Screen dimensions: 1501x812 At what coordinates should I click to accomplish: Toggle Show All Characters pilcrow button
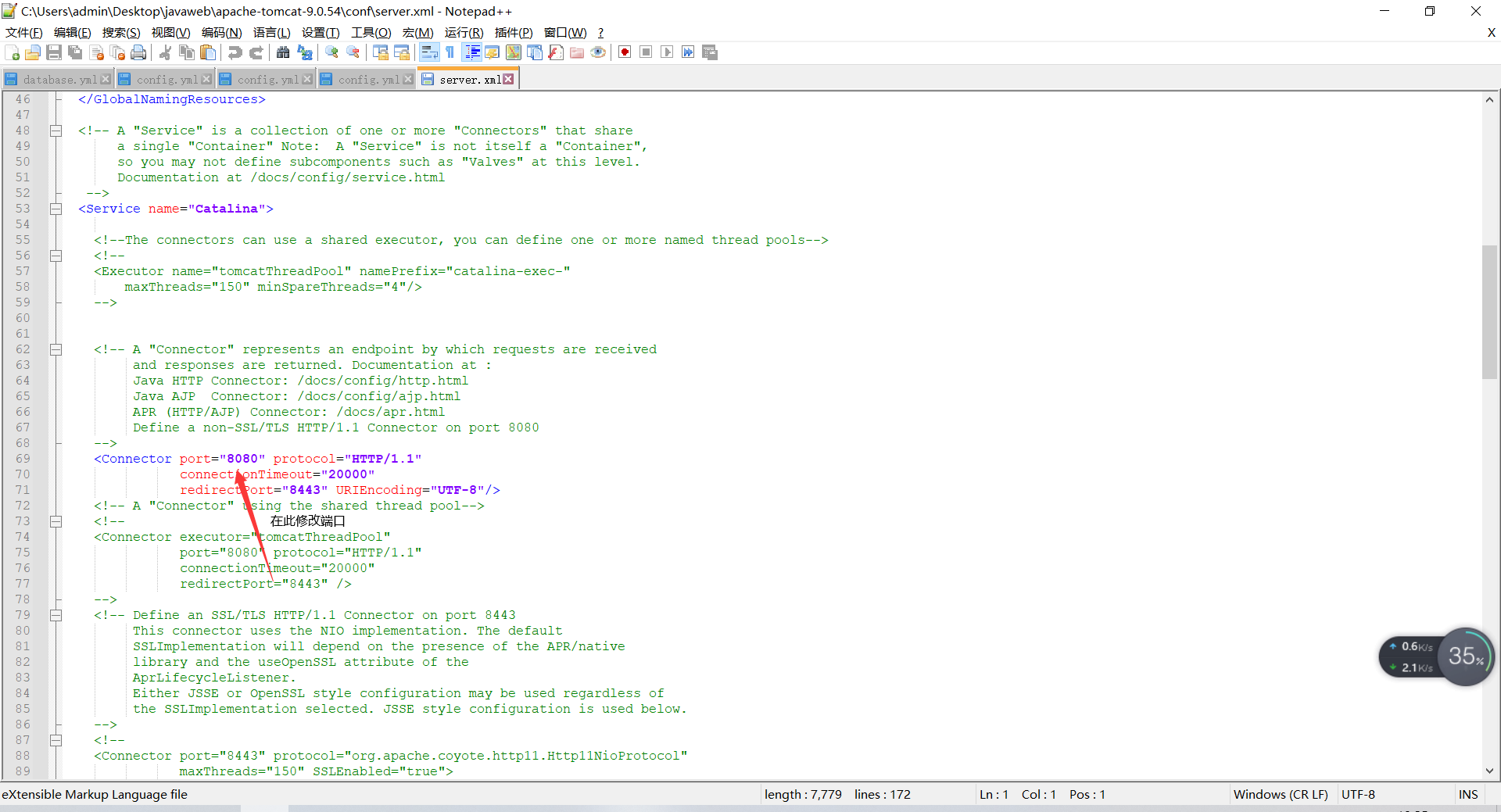click(x=450, y=52)
